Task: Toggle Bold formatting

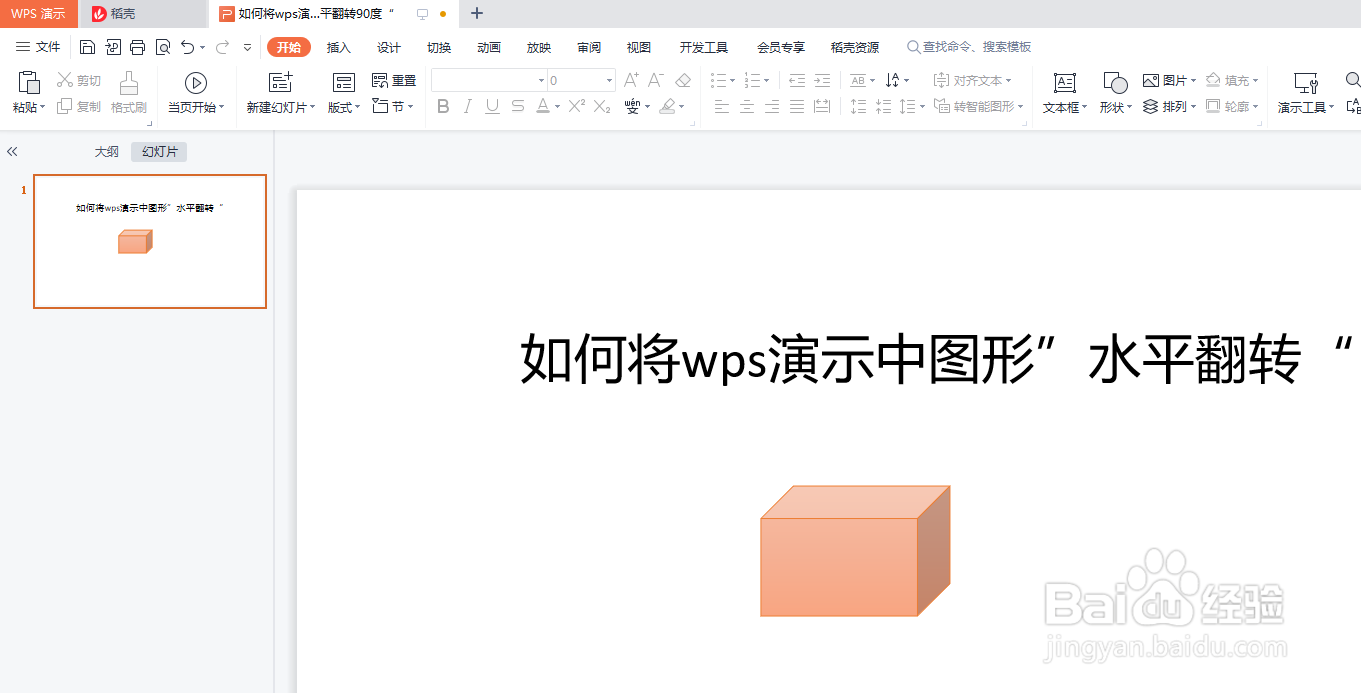Action: tap(443, 106)
